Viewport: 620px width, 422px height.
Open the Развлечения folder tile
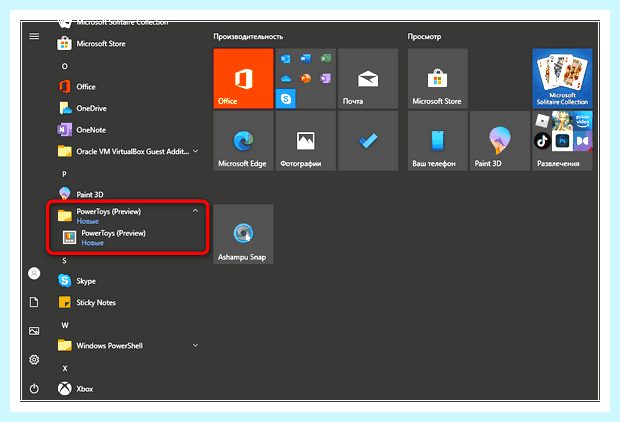point(562,141)
